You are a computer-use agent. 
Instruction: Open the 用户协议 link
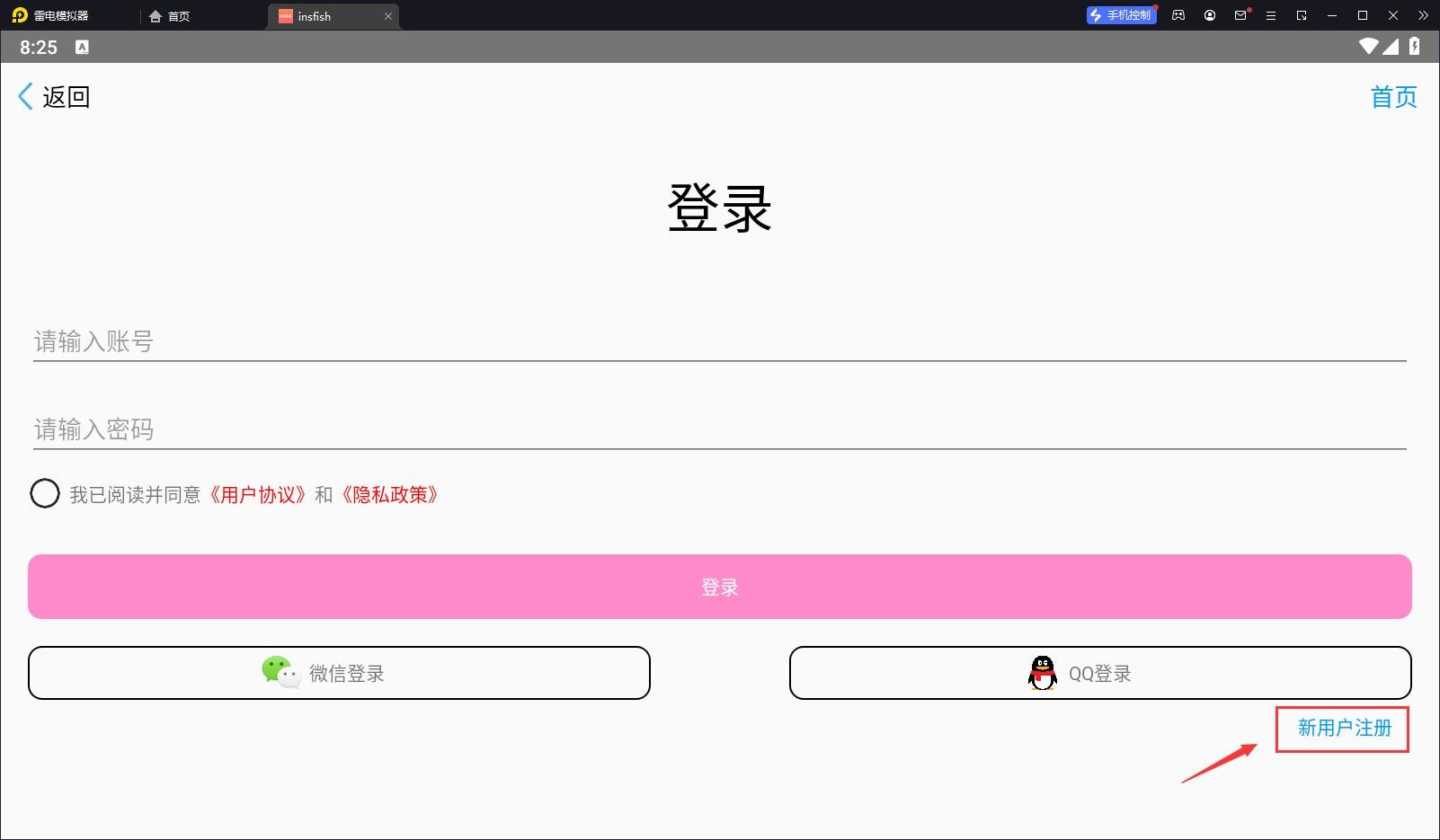pos(258,495)
